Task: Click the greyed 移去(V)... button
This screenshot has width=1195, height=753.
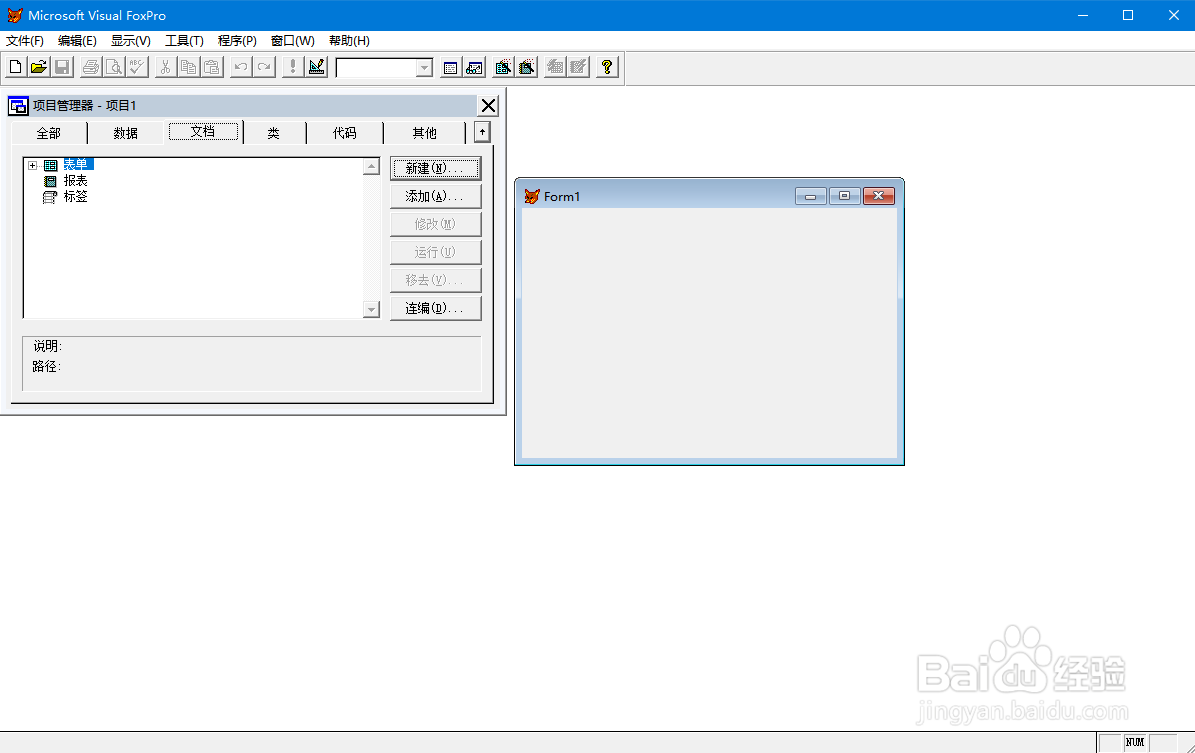Action: [x=435, y=280]
